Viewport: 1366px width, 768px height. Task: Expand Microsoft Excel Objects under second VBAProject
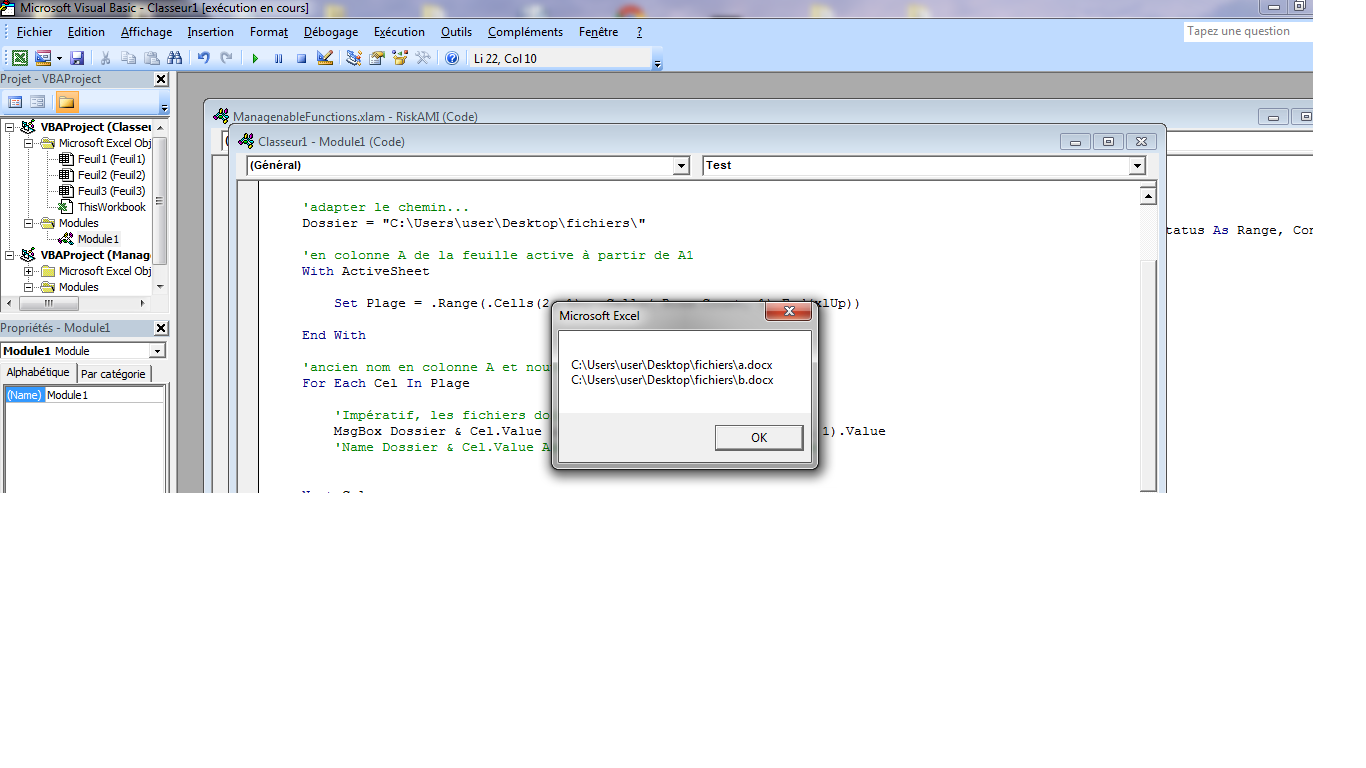[x=28, y=271]
